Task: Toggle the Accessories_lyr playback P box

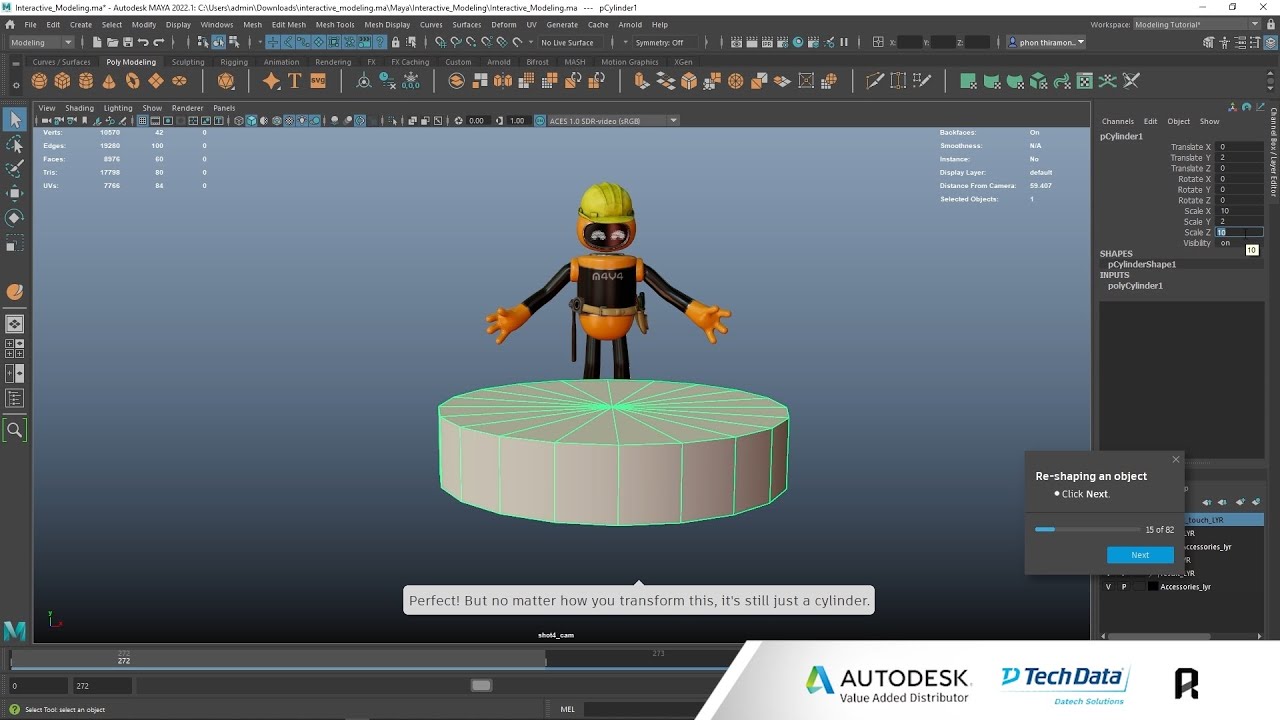Action: [x=1124, y=587]
